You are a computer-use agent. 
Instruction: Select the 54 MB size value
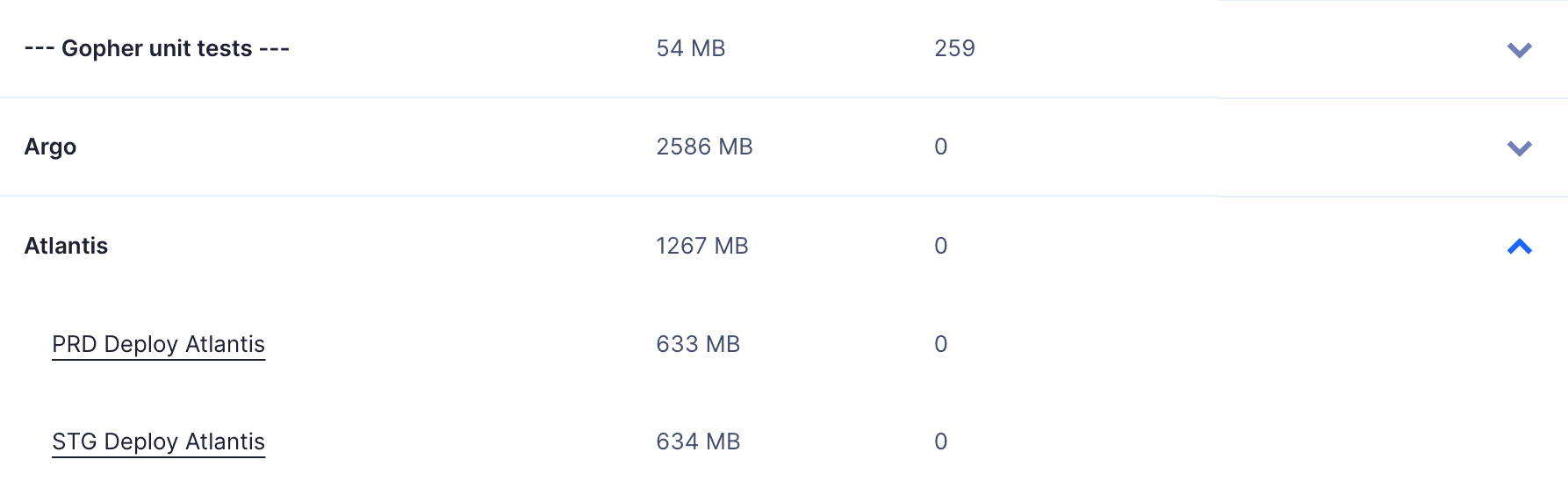click(x=691, y=48)
